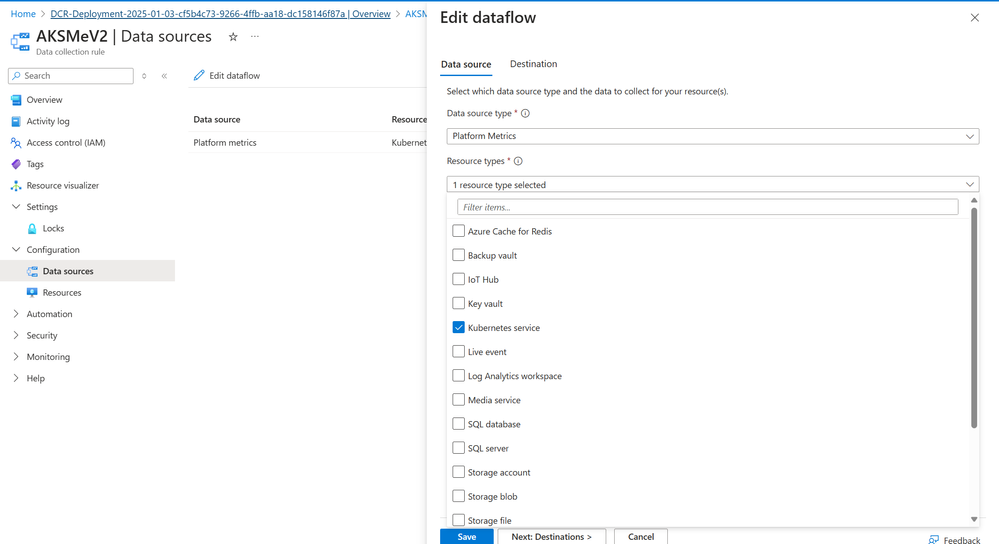The image size is (999, 544).
Task: Collapse the Resource types dropdown
Action: click(712, 185)
